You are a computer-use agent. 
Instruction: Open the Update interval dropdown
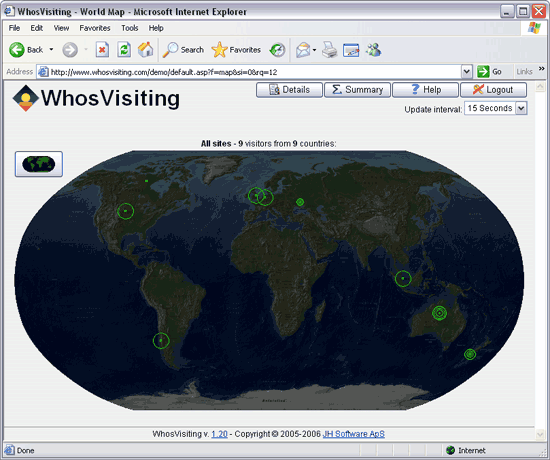495,108
